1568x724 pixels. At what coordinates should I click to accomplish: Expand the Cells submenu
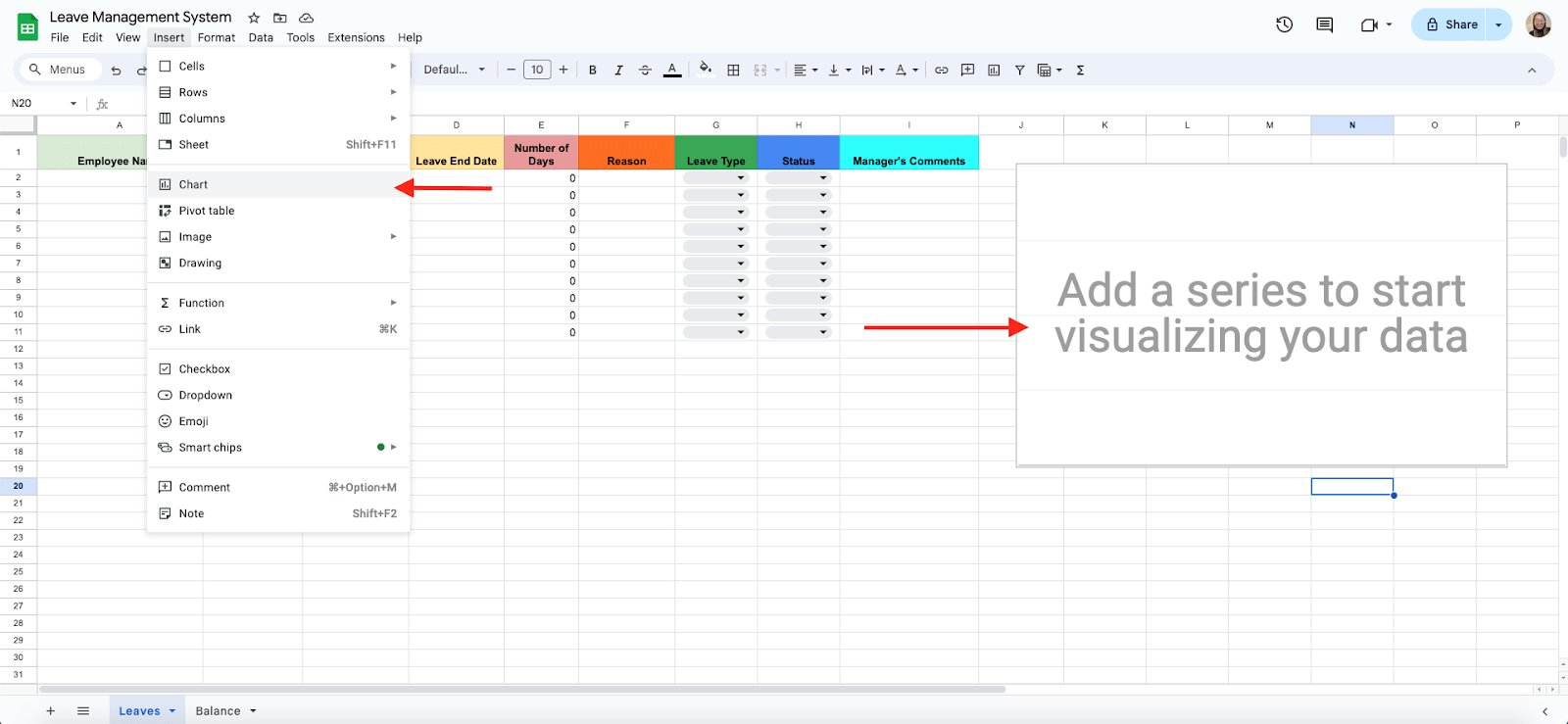(278, 66)
